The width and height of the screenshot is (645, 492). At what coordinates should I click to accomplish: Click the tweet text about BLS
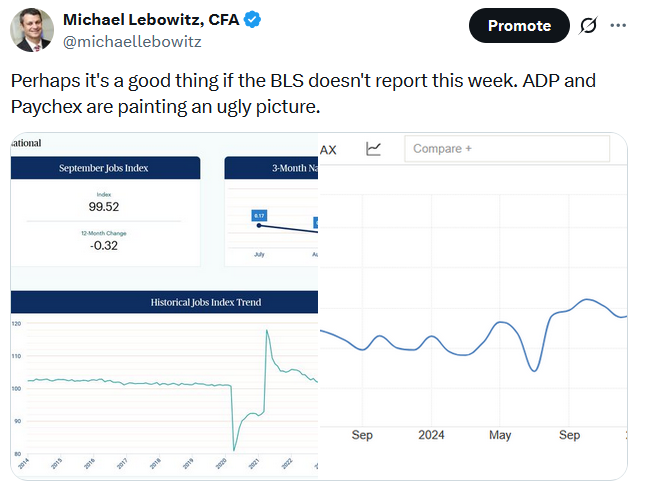(310, 93)
